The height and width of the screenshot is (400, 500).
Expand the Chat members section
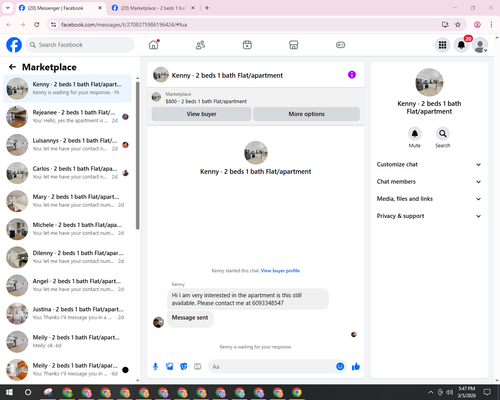tap(429, 182)
